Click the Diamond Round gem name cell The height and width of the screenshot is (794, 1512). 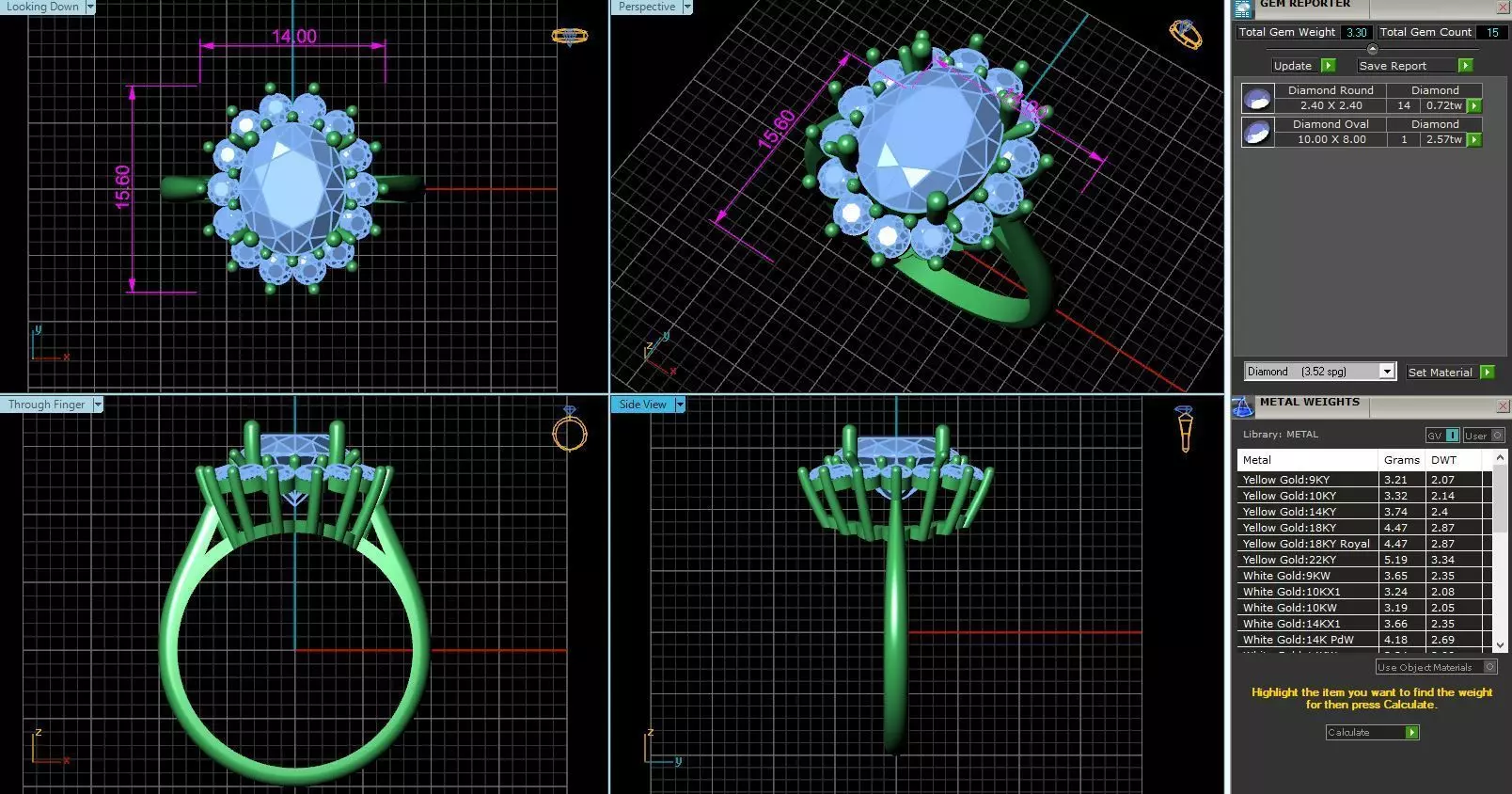coord(1331,90)
